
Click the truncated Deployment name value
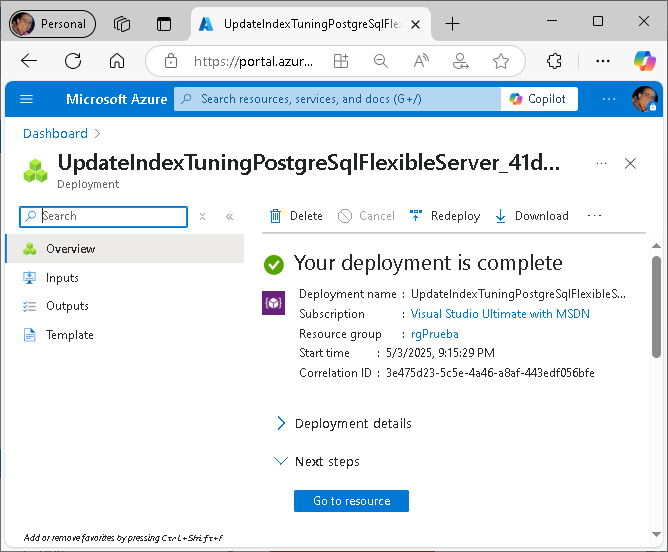(518, 294)
